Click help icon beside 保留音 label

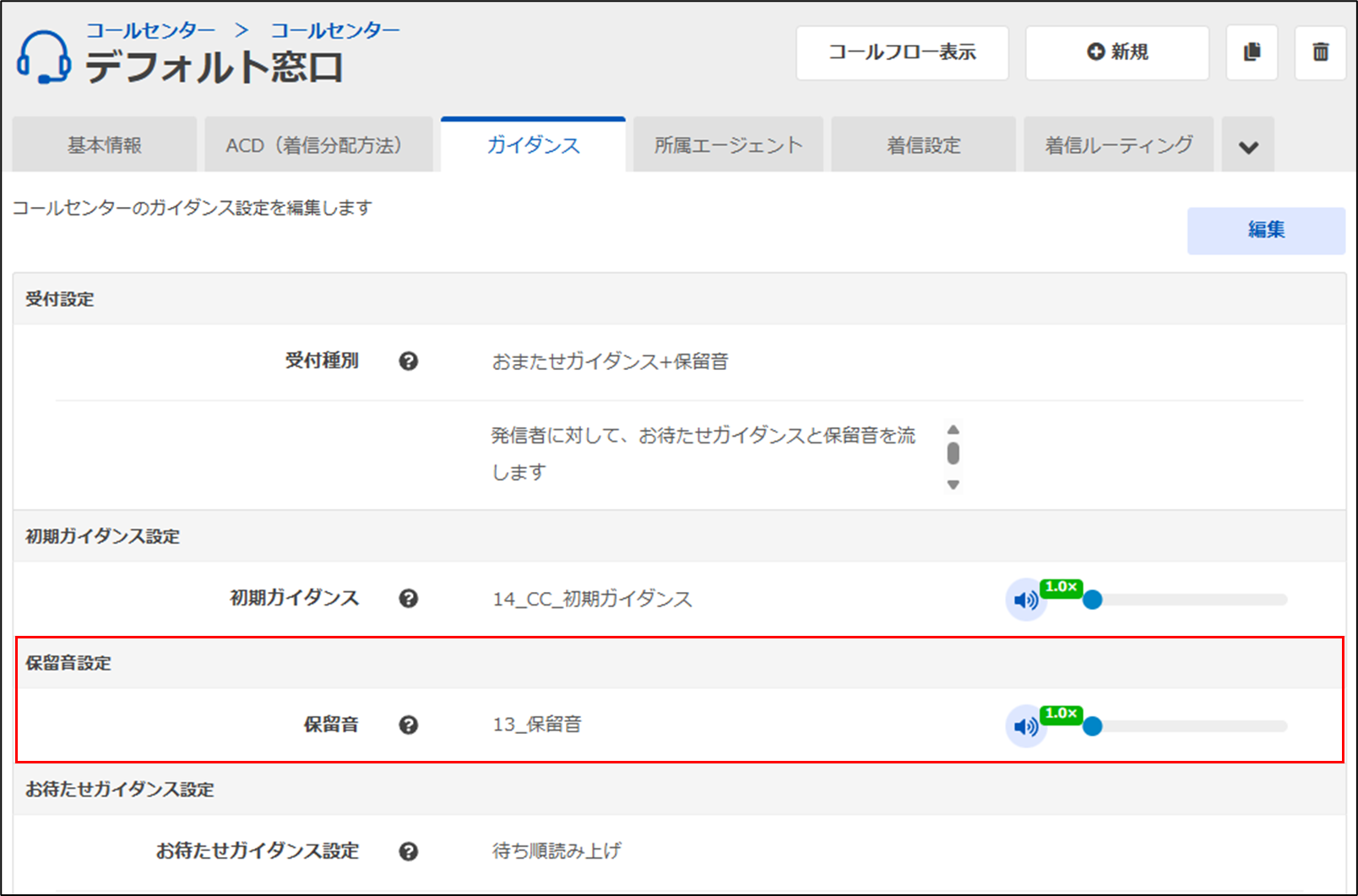point(409,725)
